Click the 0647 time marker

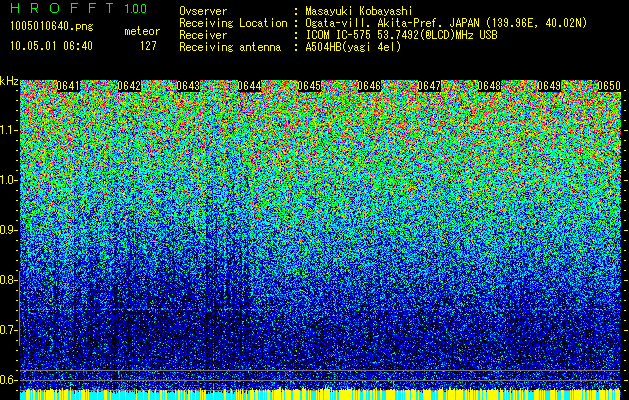[429, 86]
